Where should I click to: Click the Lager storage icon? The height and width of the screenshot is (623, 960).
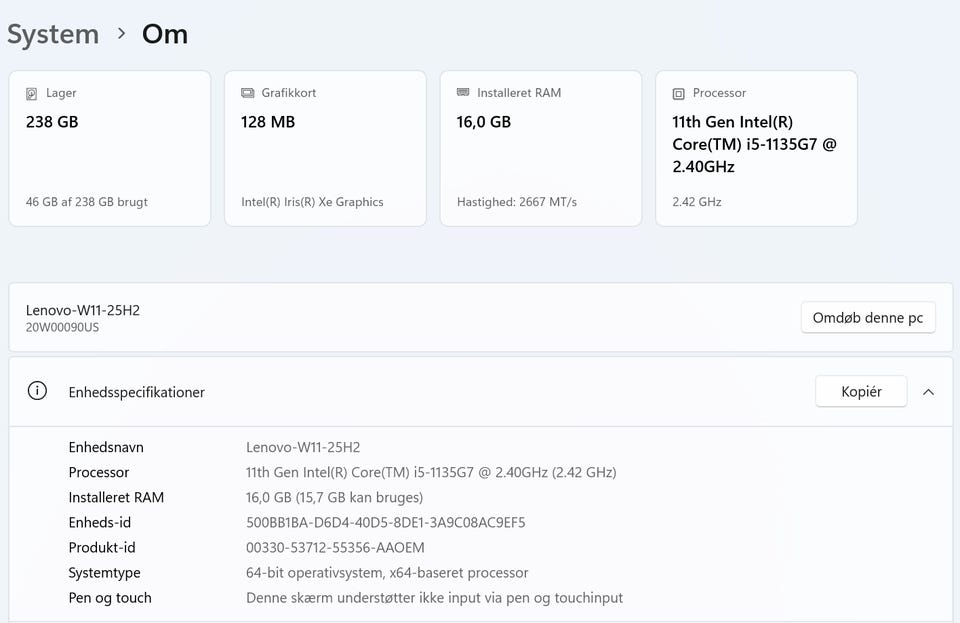tap(32, 93)
